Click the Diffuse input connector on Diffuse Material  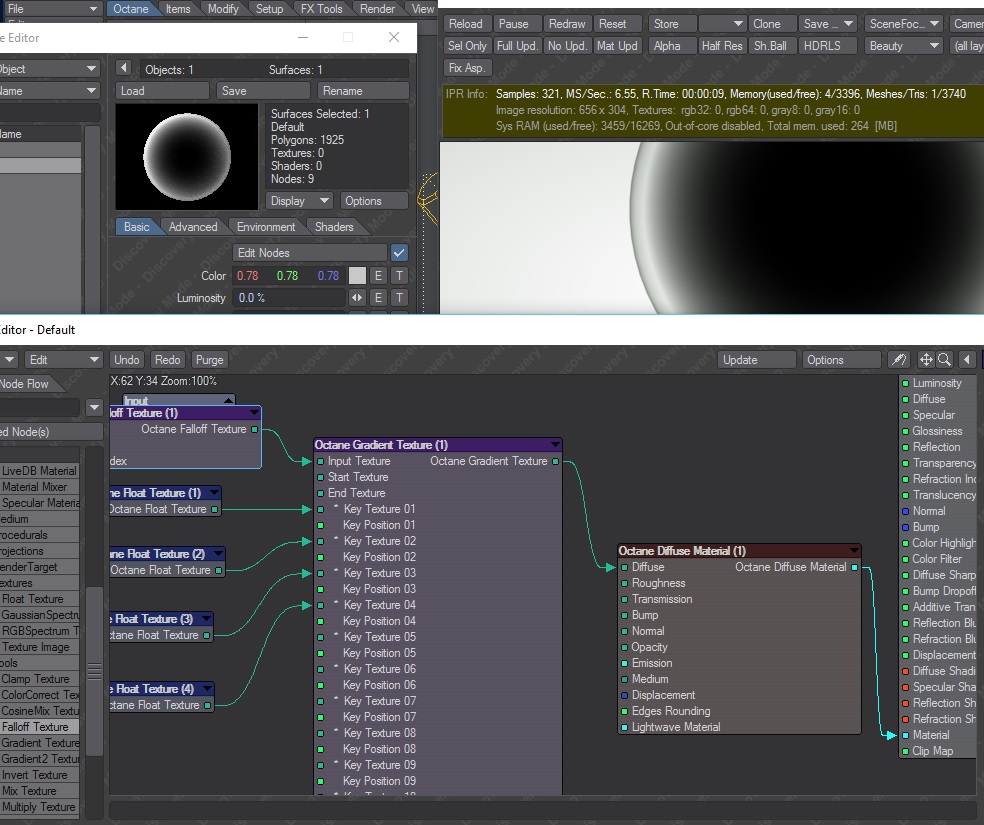(x=624, y=567)
